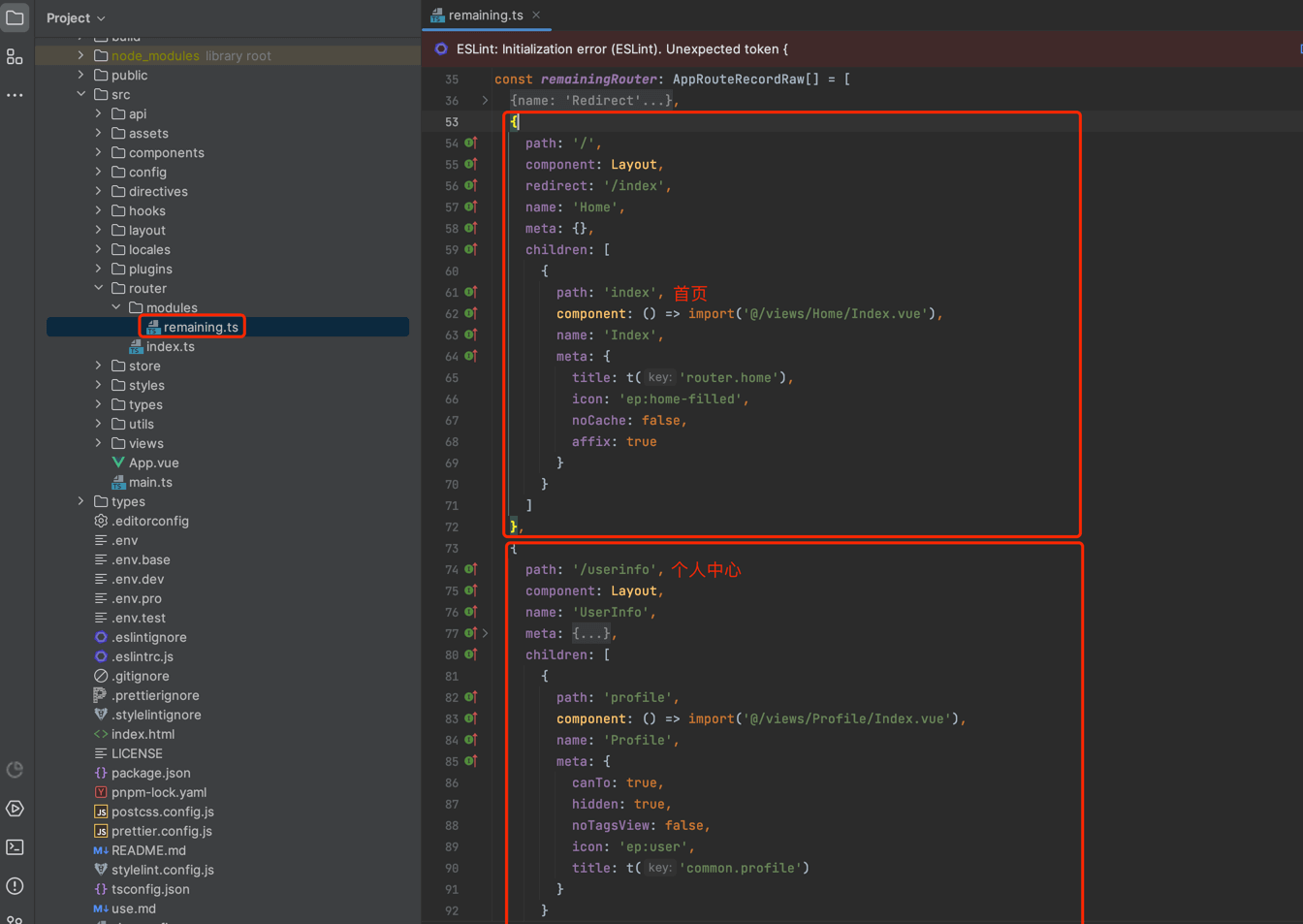Click the Project folder icon in sidebar

(x=15, y=17)
